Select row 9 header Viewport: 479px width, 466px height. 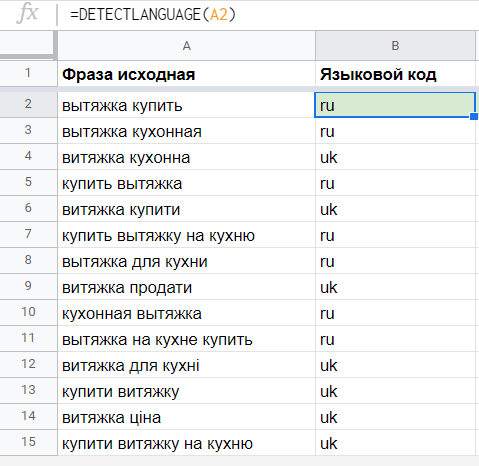[28, 286]
